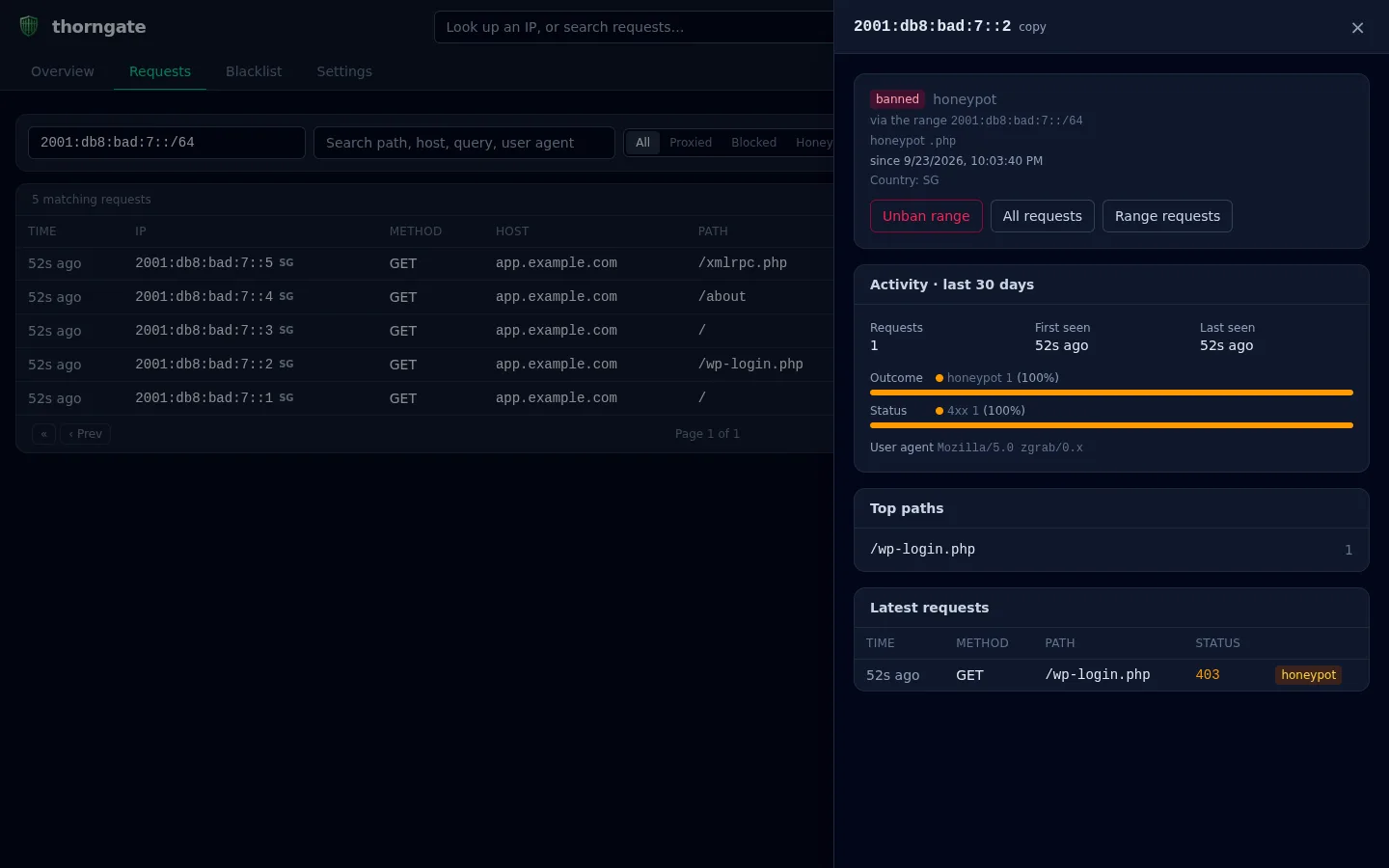Click /wp-login.php in the requests table

pyautogui.click(x=750, y=365)
